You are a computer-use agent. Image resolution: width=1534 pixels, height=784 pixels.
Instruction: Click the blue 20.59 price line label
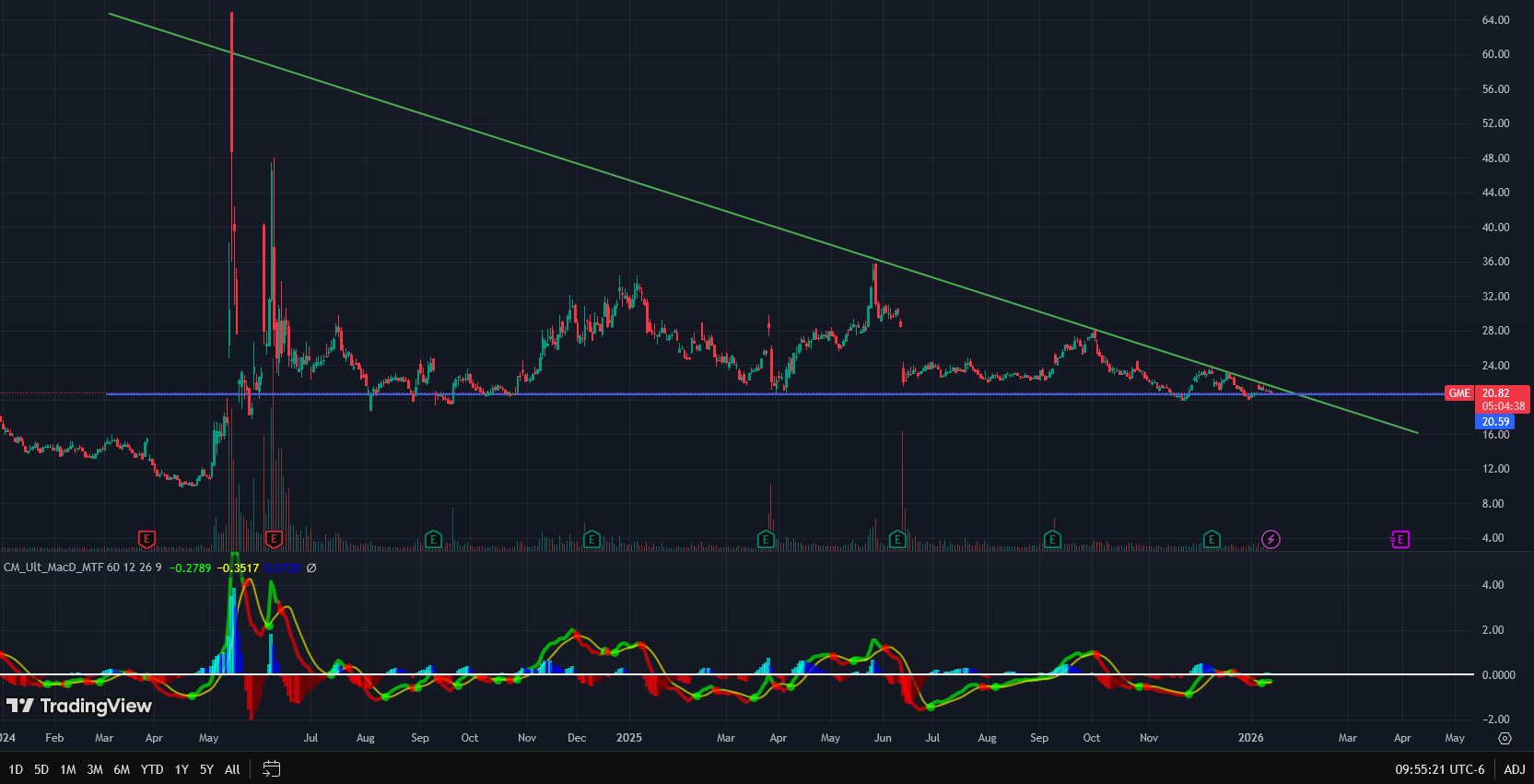(x=1495, y=422)
